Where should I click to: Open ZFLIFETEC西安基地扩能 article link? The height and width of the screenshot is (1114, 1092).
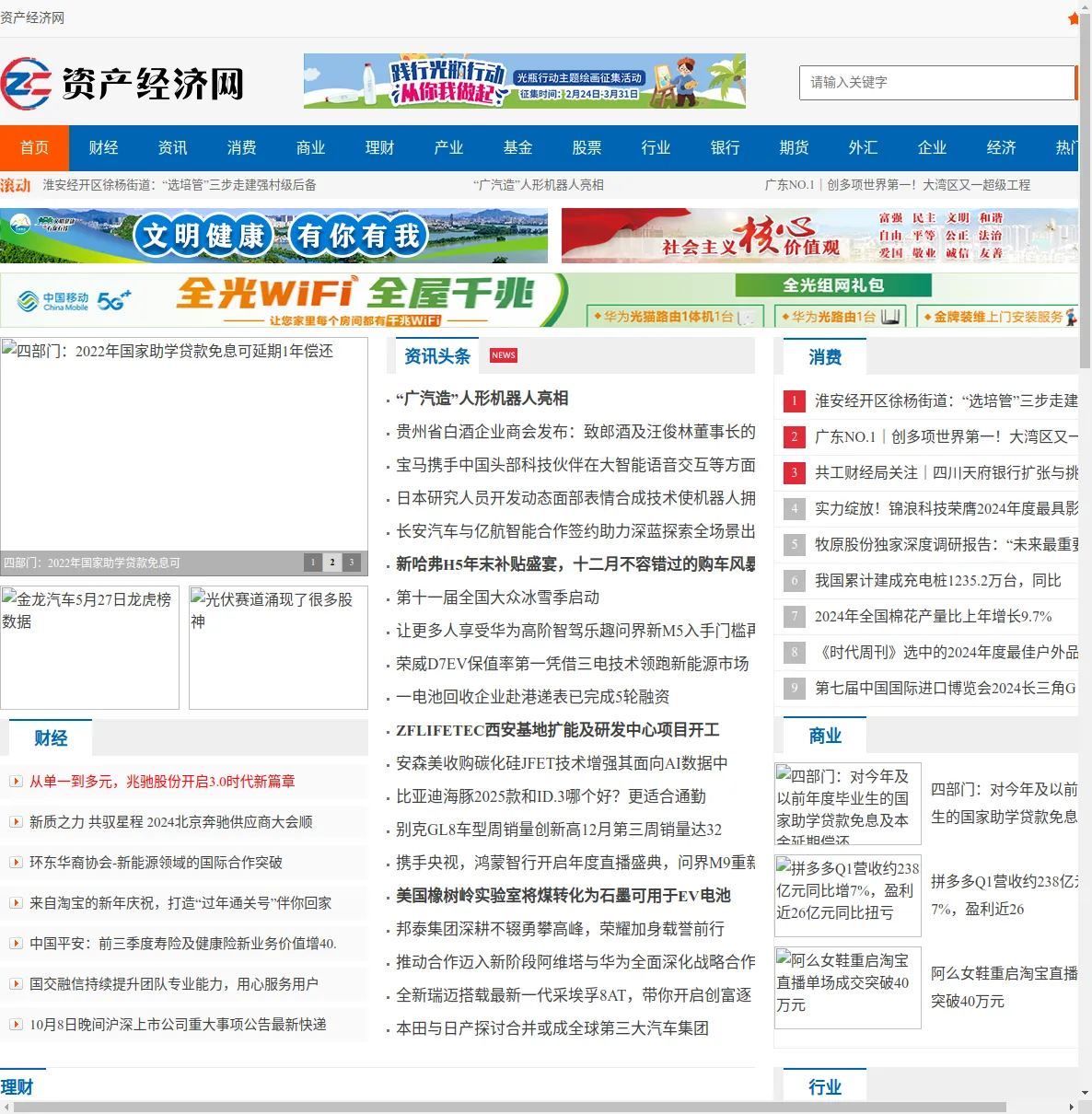(x=558, y=730)
